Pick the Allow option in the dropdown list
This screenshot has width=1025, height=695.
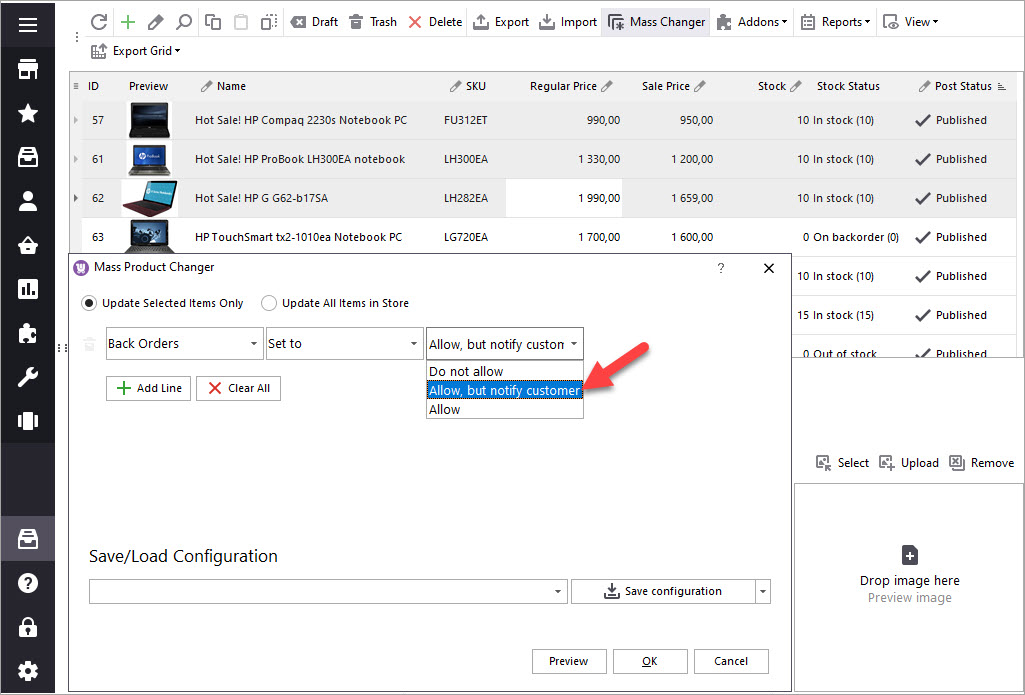[x=445, y=409]
